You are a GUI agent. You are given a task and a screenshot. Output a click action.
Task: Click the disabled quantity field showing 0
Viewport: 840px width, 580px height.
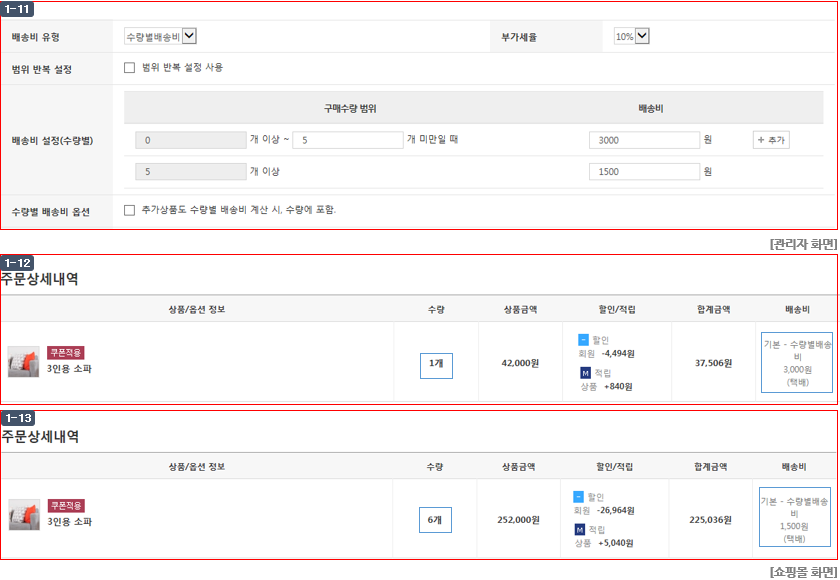point(191,140)
